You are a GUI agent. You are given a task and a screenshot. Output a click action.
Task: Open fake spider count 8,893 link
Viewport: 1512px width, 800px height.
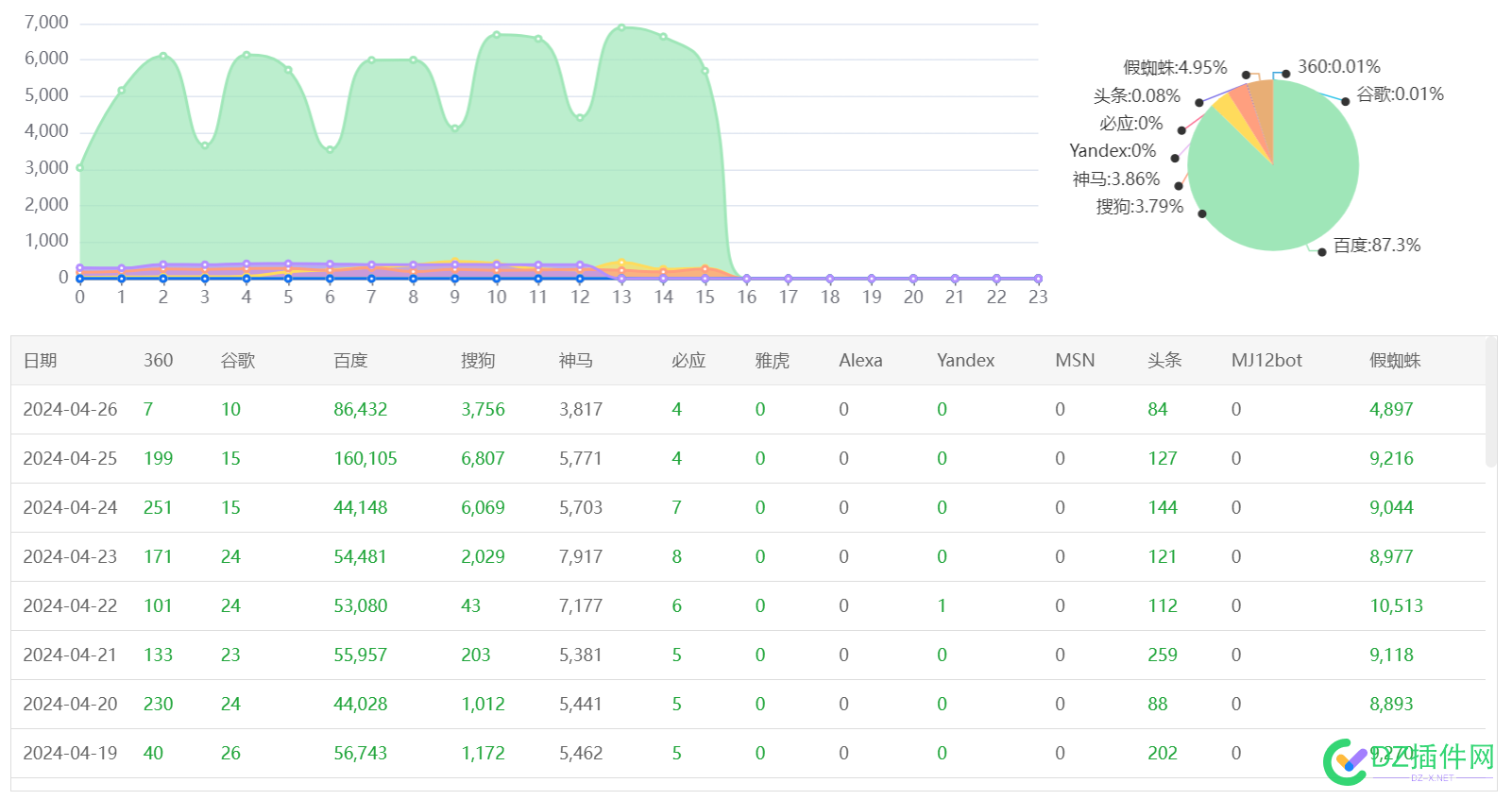click(1391, 705)
